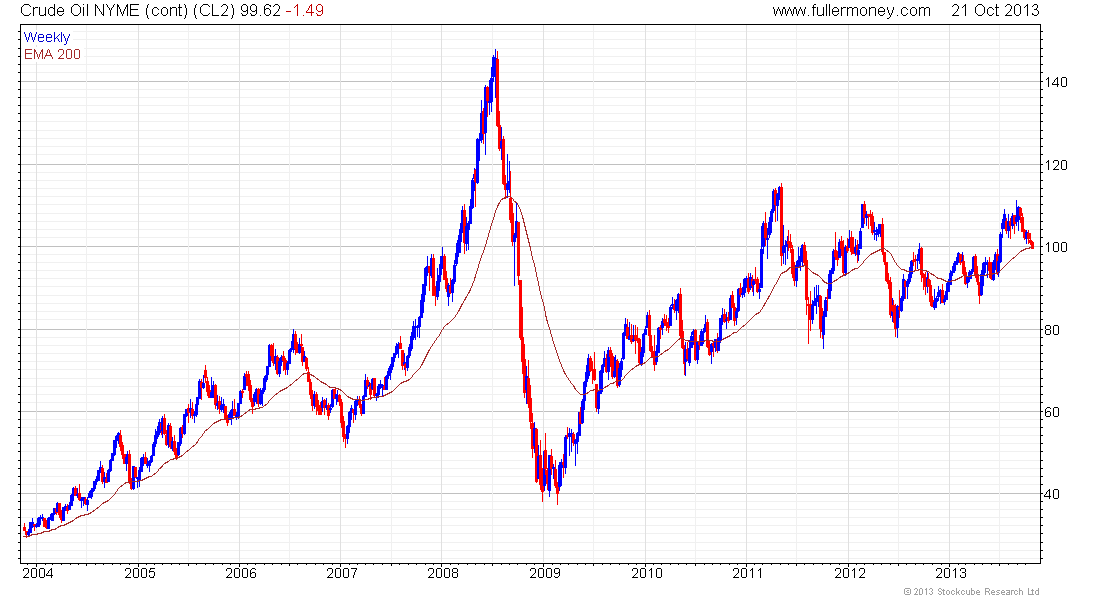Click the EMA 200 line crest in late 2008
The width and height of the screenshot is (1100, 600).
[x=509, y=197]
